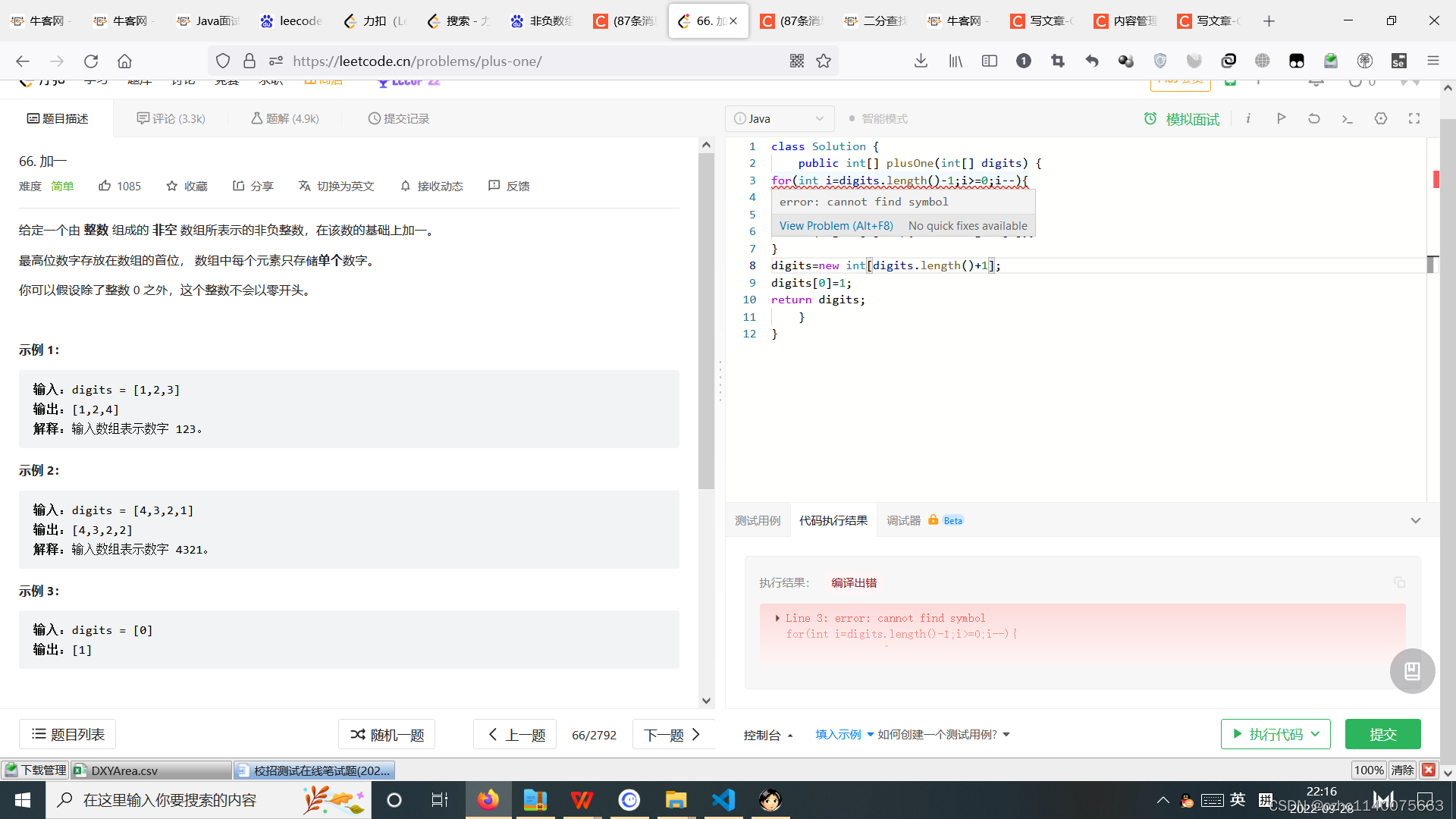1456x819 pixels.
Task: Bookmark this page with the star icon
Action: 824,61
